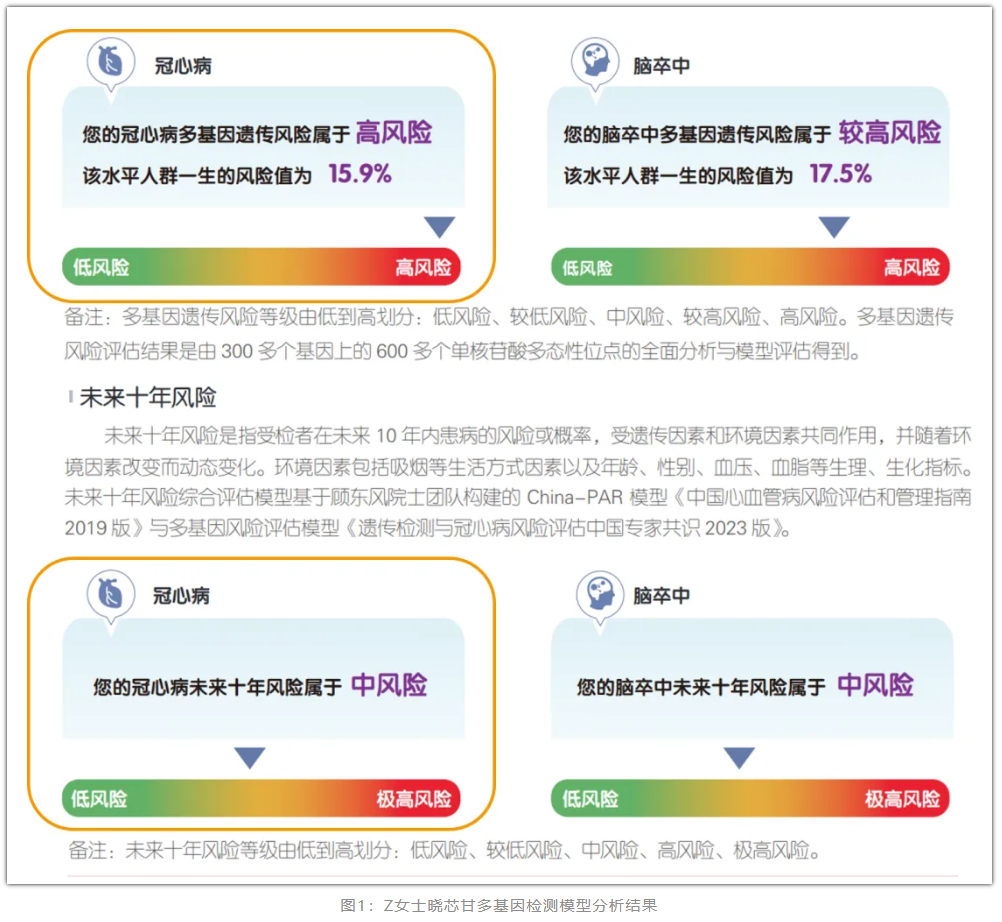Click the 未来十年风险 section heading
This screenshot has height=922, width=1002.
point(148,397)
